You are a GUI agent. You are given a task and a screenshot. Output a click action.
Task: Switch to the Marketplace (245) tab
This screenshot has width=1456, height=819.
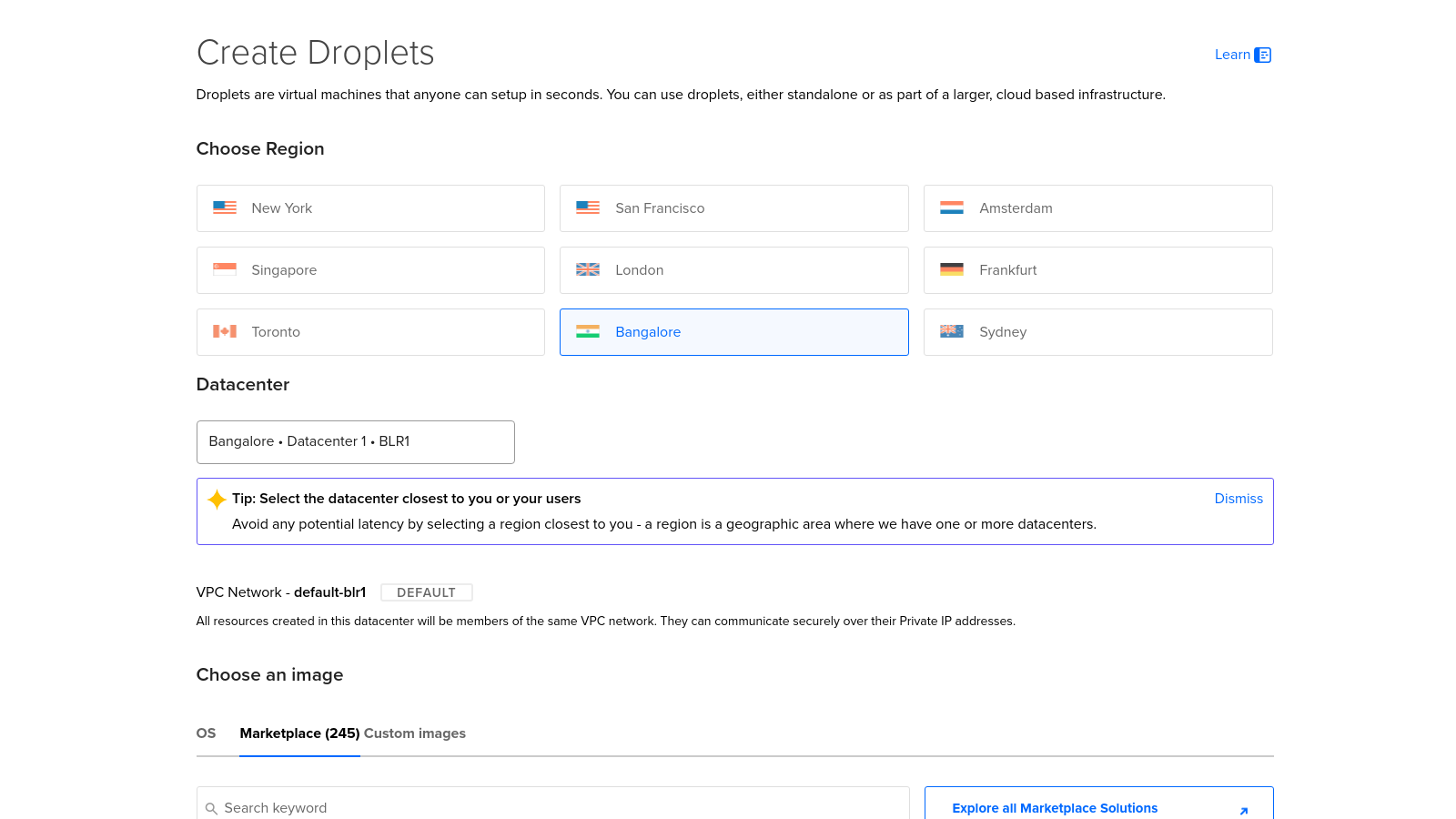pos(299,733)
